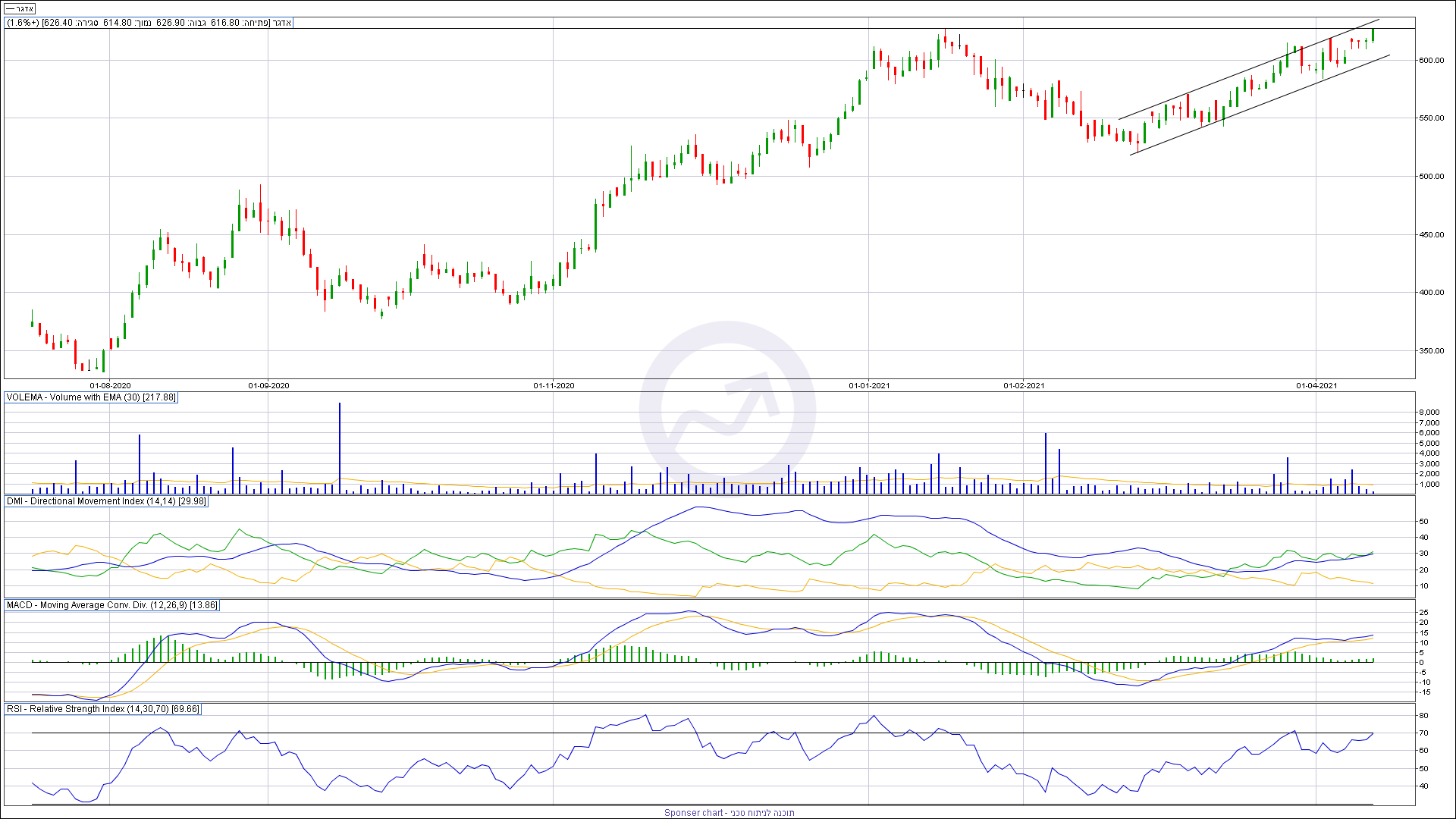Image resolution: width=1456 pixels, height=819 pixels.
Task: Click the MACD indicator title label
Action: tap(111, 605)
